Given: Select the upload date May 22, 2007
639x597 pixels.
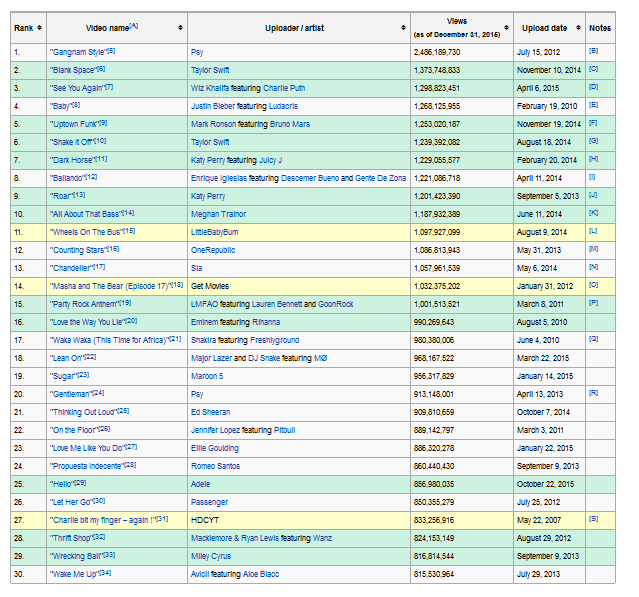Looking at the screenshot, I should (539, 520).
